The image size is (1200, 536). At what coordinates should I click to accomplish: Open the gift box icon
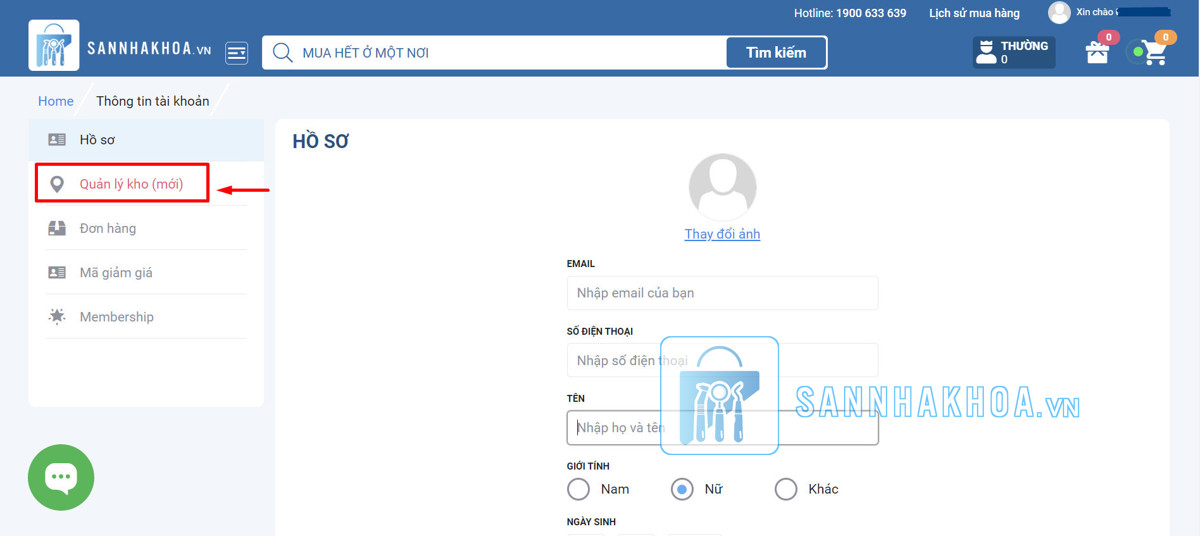tap(1098, 52)
